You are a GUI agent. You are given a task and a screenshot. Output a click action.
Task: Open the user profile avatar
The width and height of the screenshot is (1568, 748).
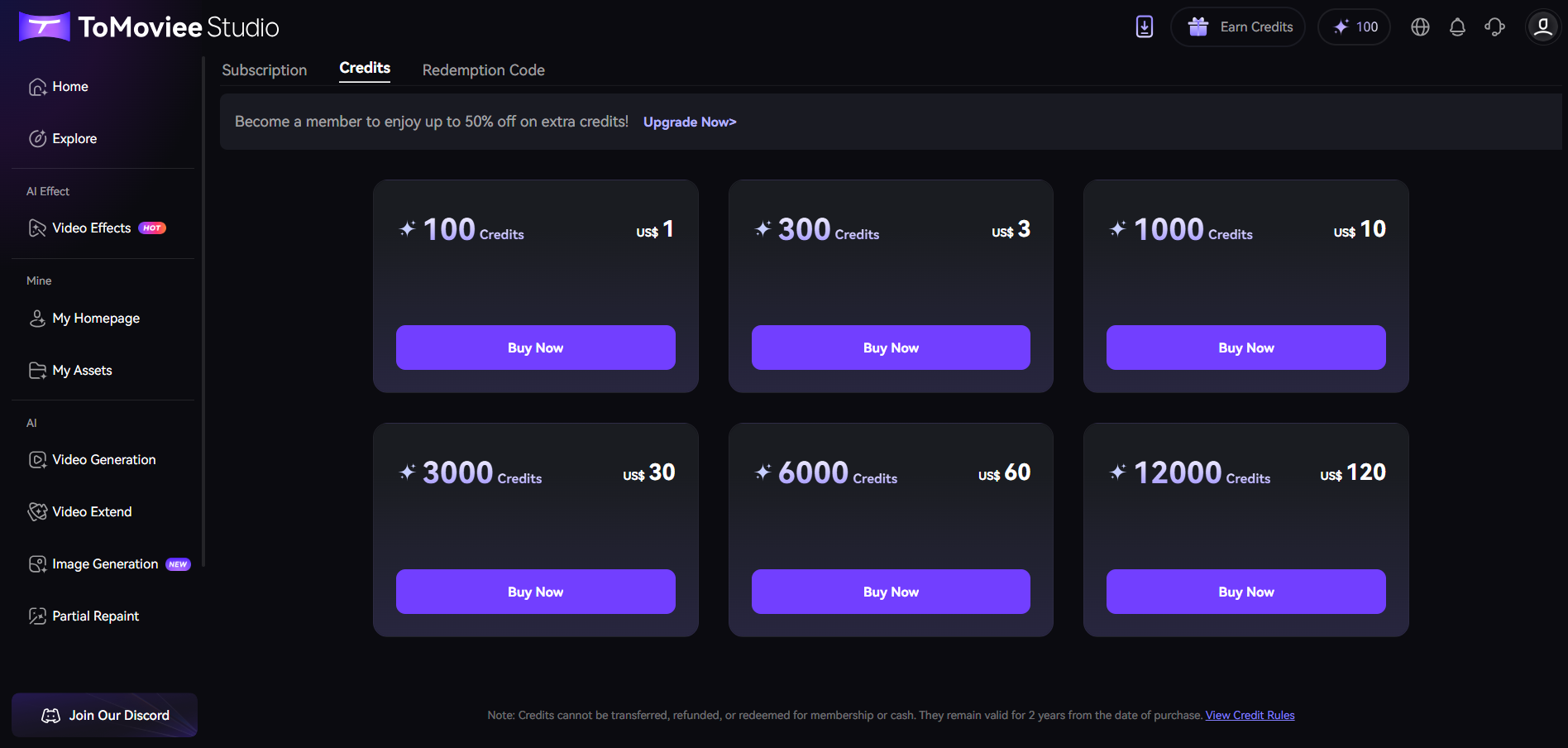pos(1542,27)
